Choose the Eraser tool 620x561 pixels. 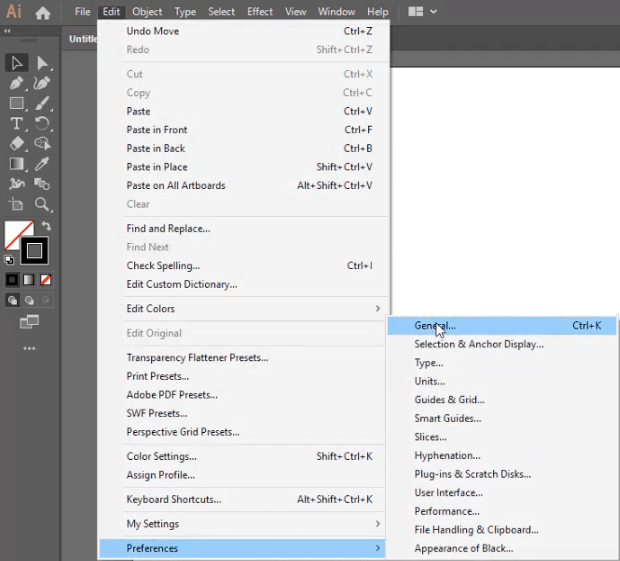(16, 144)
